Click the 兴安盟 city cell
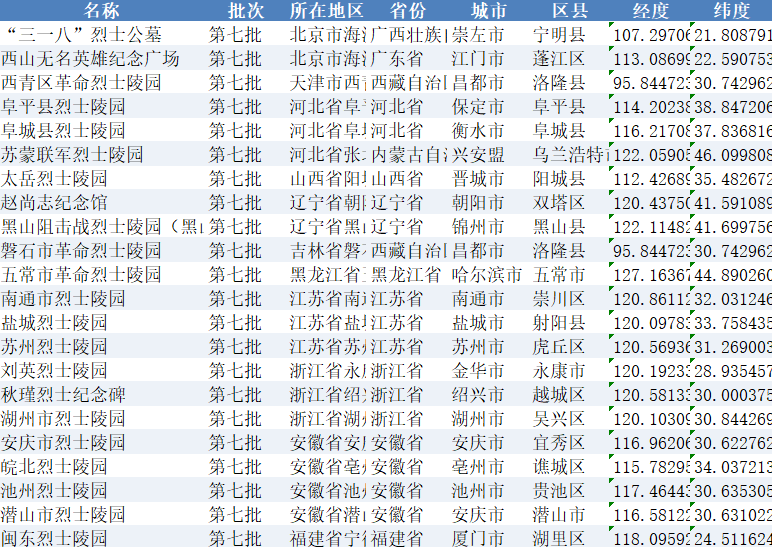This screenshot has height=547, width=772. (478, 155)
